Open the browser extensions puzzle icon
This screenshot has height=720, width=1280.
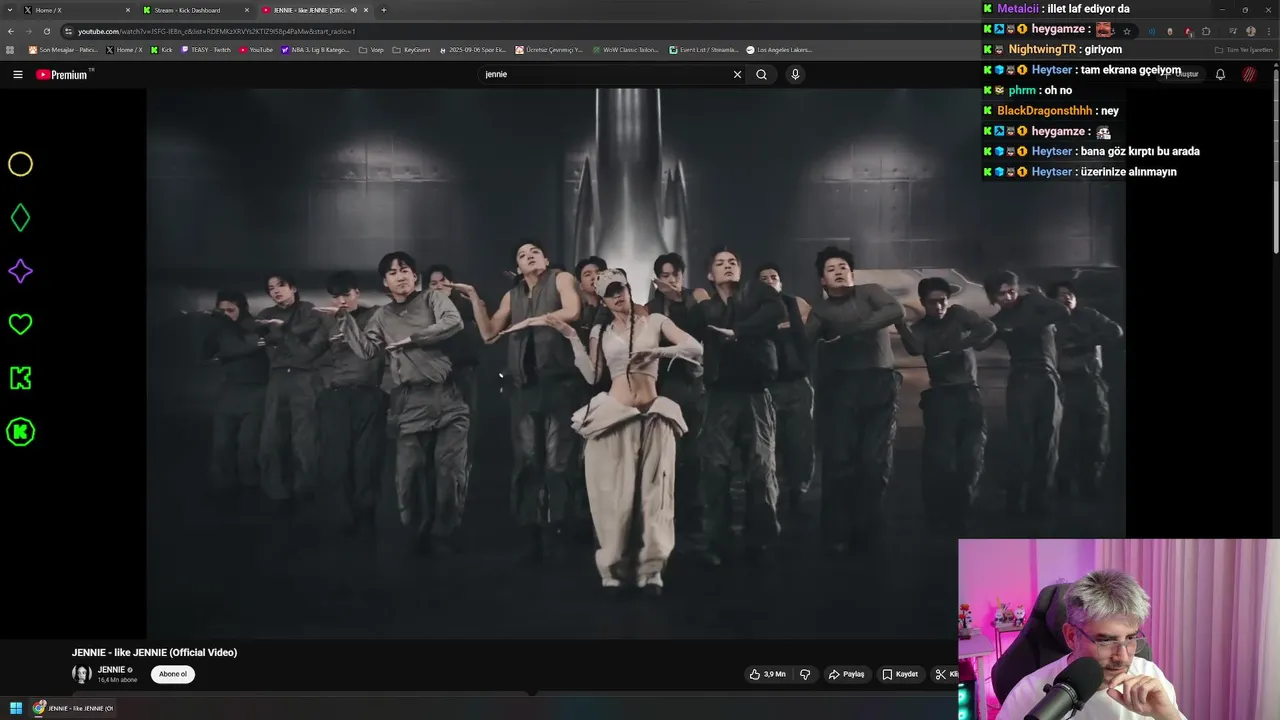click(x=1206, y=31)
